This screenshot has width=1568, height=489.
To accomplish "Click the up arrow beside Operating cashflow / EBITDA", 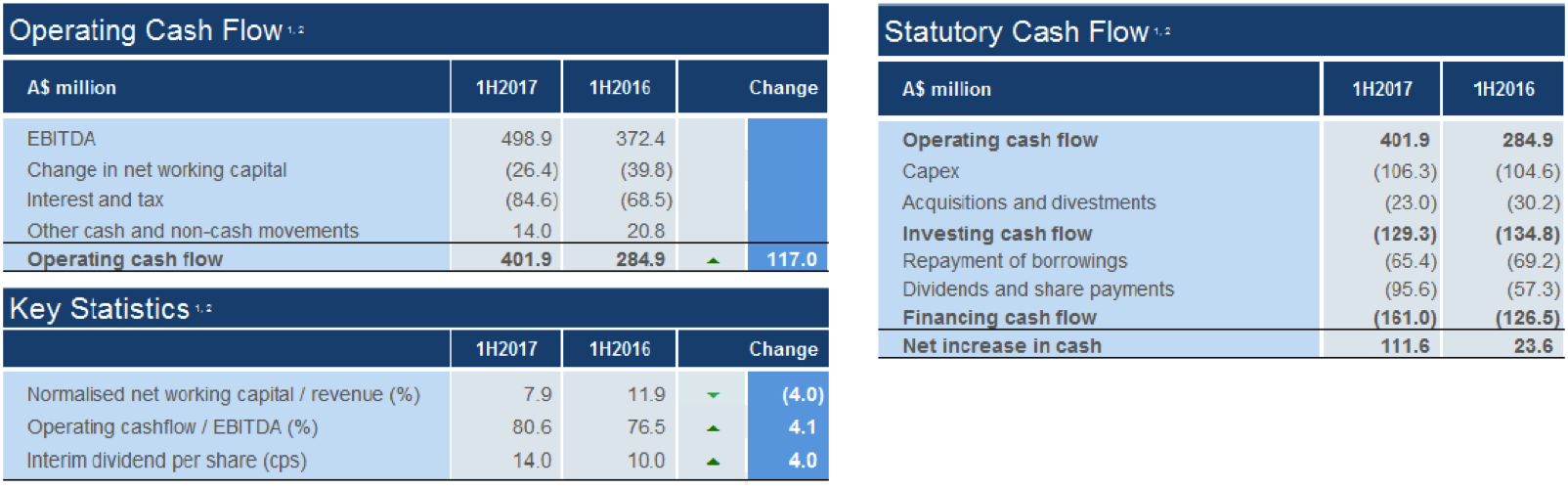I will click(x=713, y=428).
